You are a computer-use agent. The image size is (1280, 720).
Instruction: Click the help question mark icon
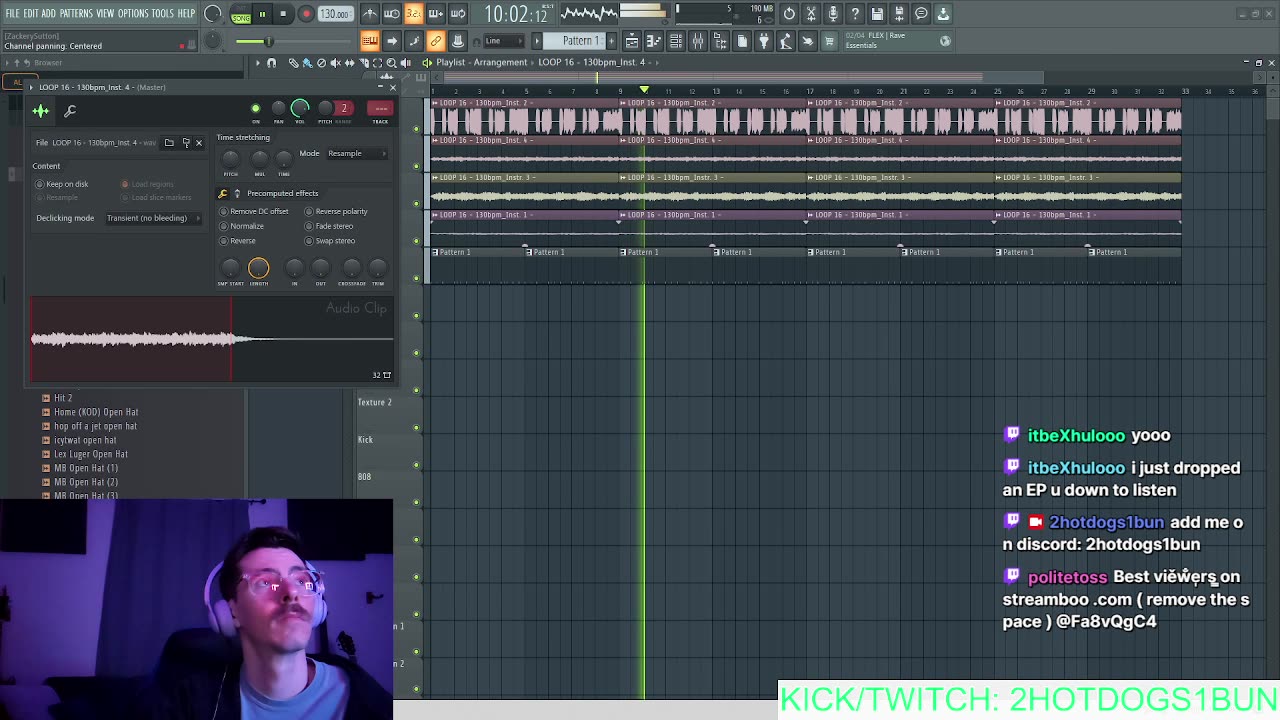(855, 14)
